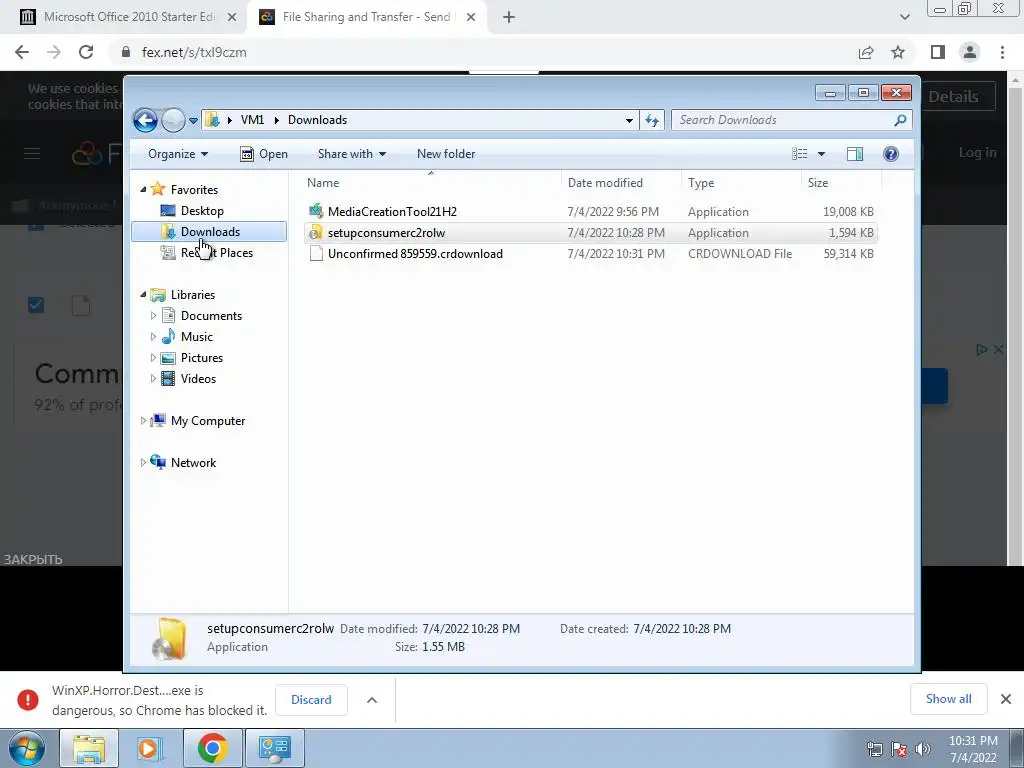Image resolution: width=1024 pixels, height=768 pixels.
Task: Expand the Music library
Action: (x=153, y=337)
